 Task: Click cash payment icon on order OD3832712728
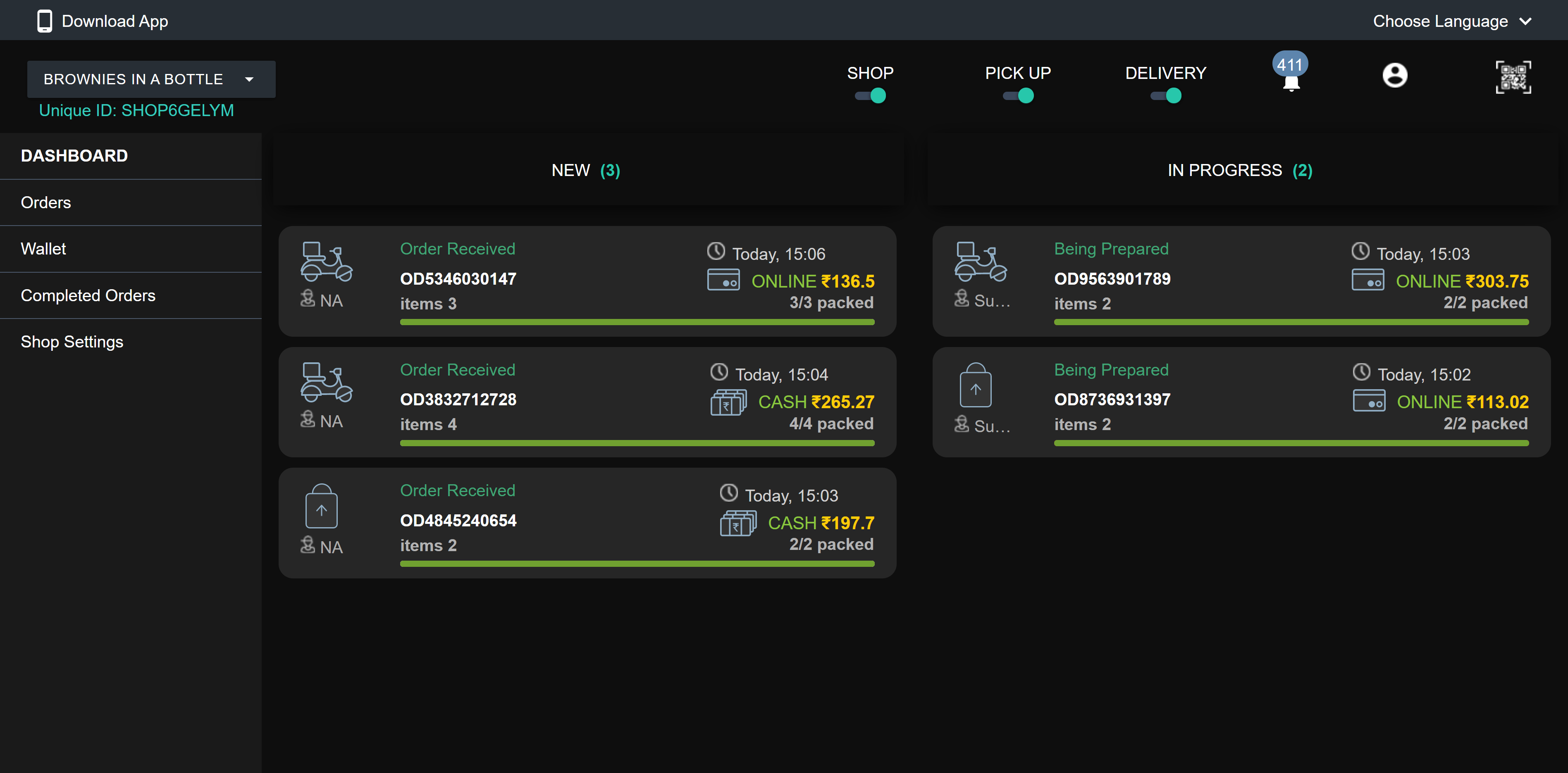click(x=728, y=403)
